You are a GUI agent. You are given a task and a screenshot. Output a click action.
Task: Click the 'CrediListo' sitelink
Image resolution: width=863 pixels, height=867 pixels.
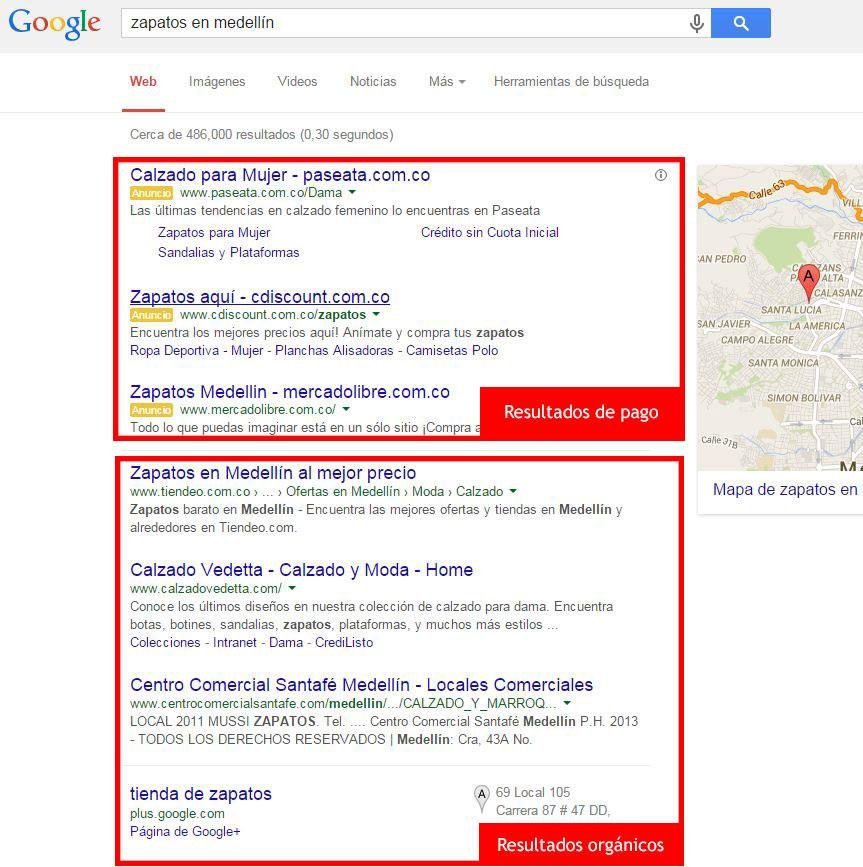[x=344, y=643]
